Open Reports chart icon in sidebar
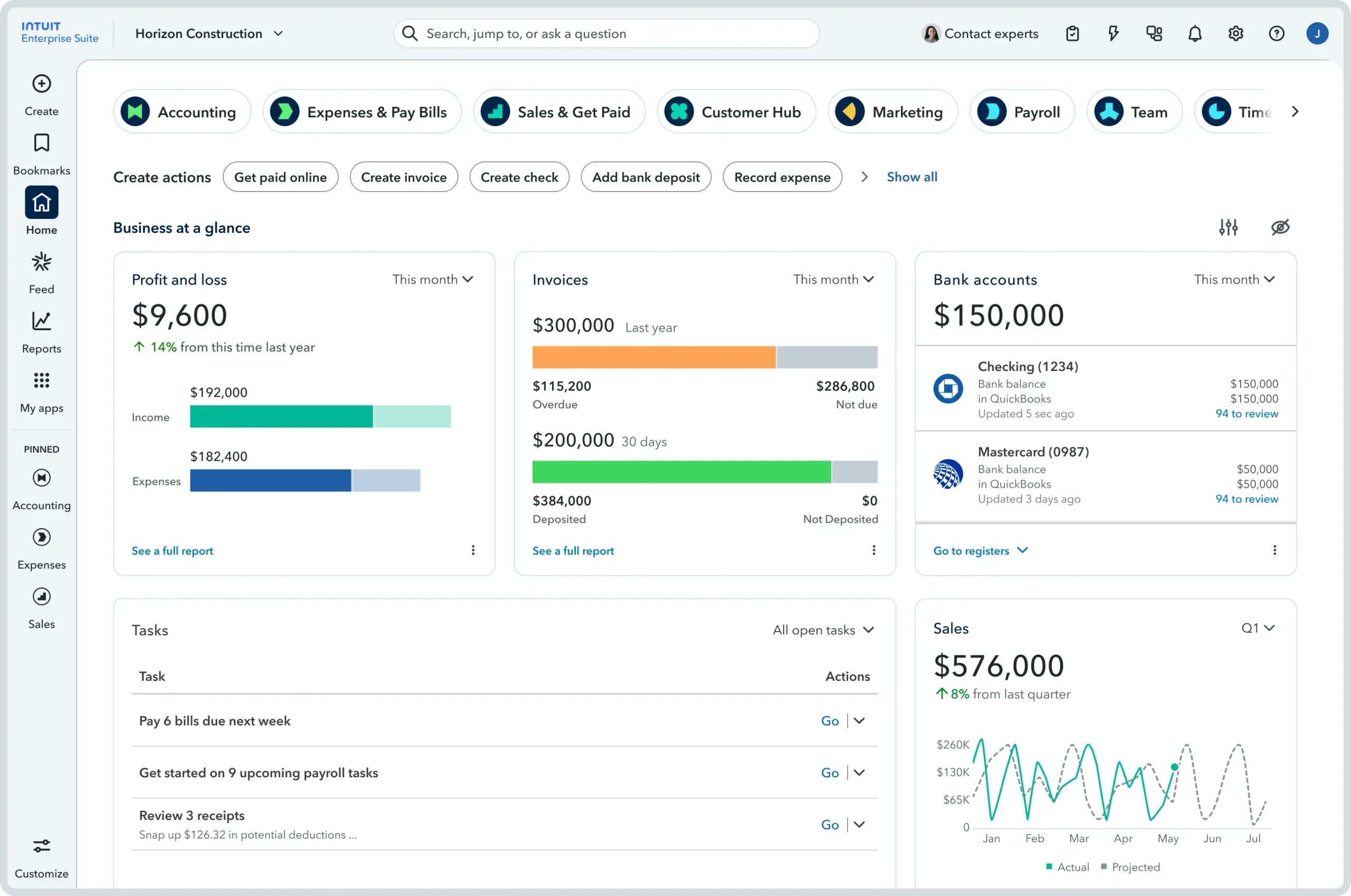This screenshot has height=896, width=1351. click(x=41, y=321)
